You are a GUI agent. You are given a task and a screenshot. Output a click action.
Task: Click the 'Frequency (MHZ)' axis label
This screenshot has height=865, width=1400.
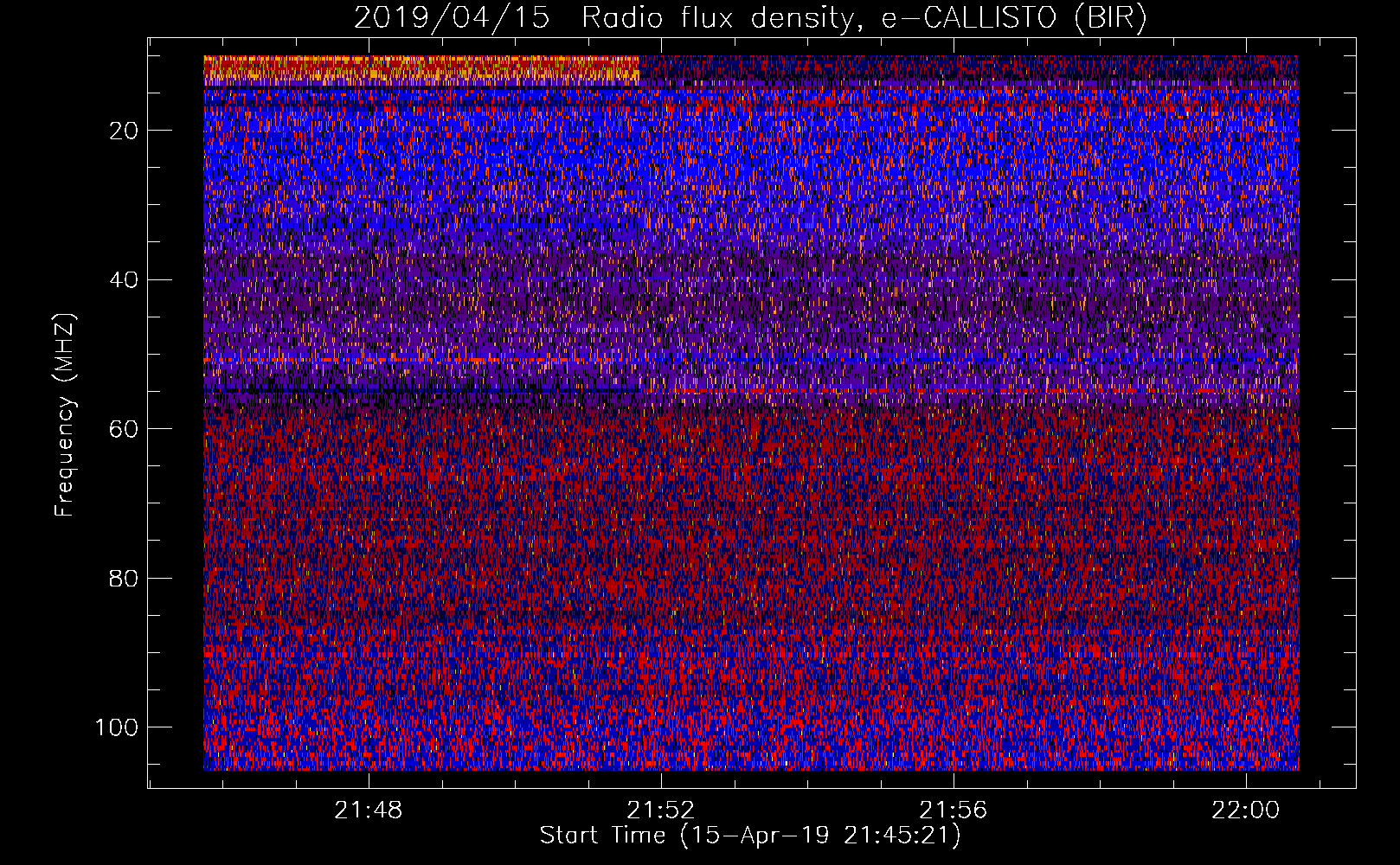pyautogui.click(x=65, y=415)
